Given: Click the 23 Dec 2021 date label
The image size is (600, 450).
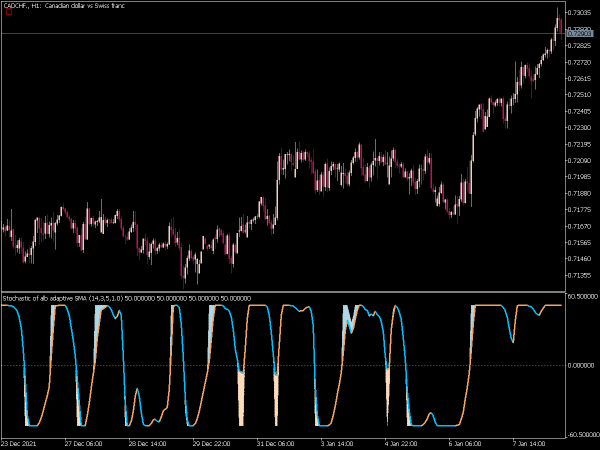Looking at the screenshot, I should (x=19, y=444).
